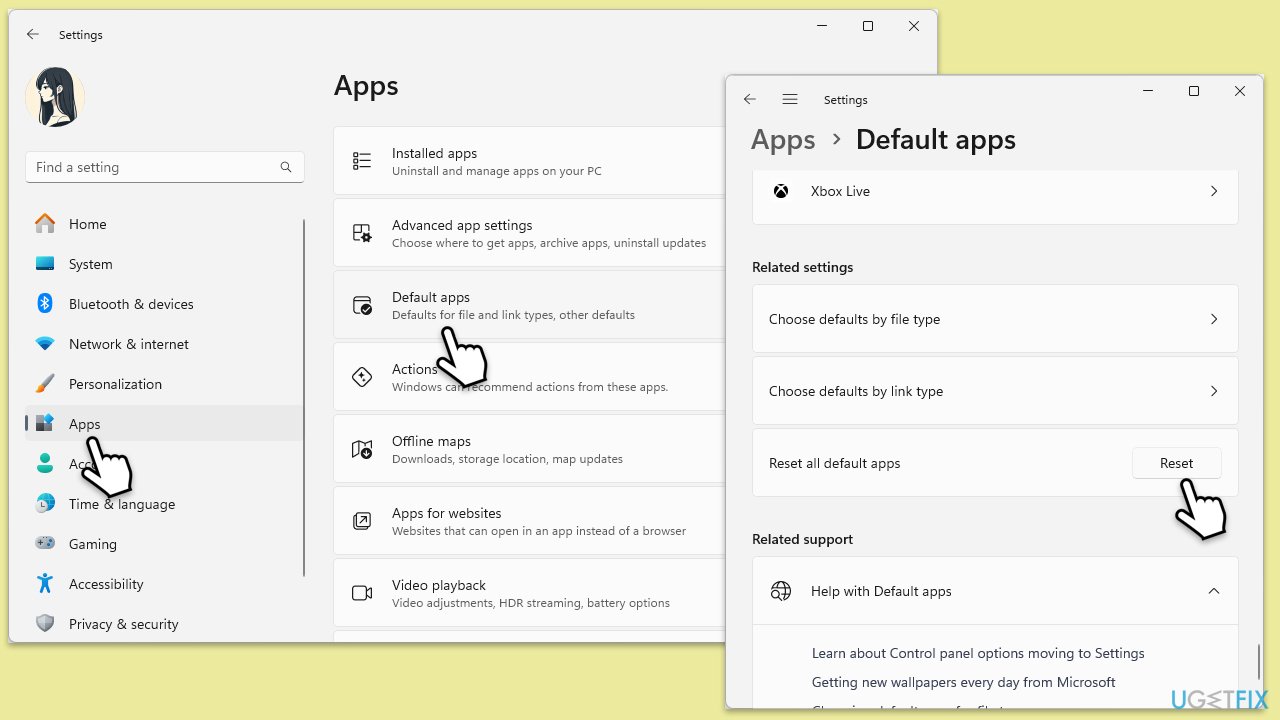Click the Personalization paintbrush icon

[x=45, y=384]
